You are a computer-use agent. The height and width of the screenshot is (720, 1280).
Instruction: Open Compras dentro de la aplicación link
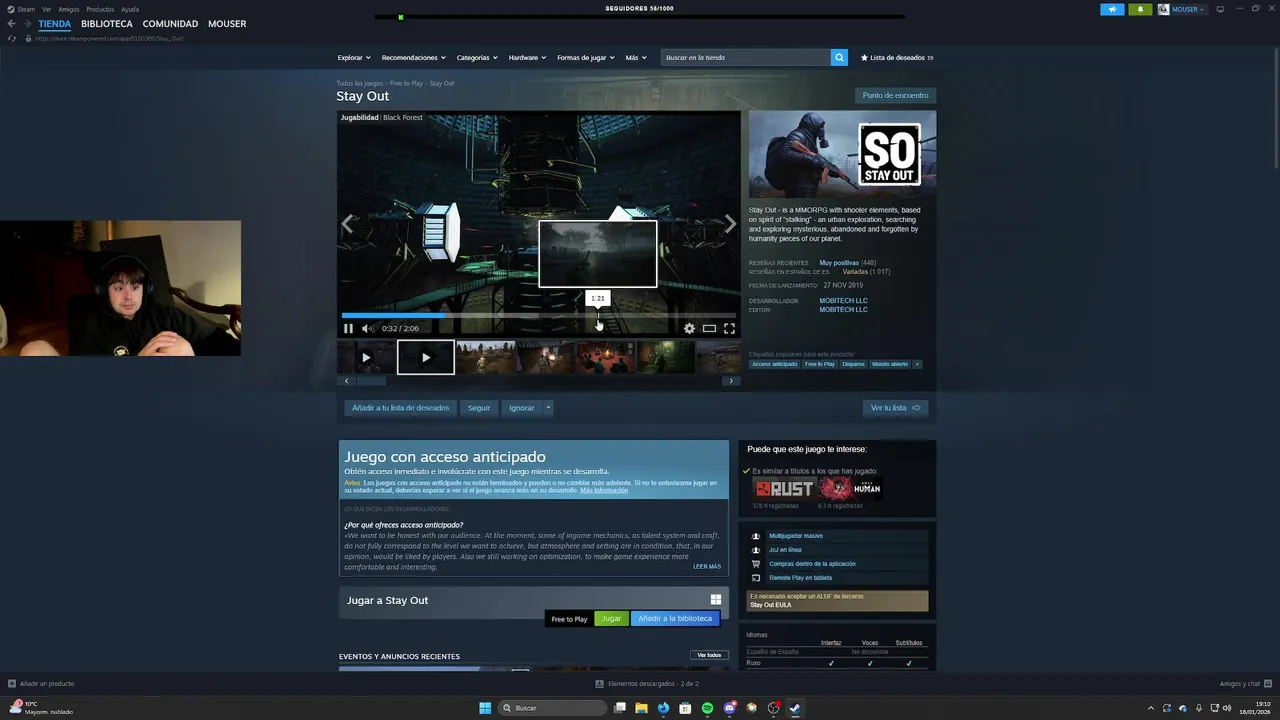click(812, 564)
